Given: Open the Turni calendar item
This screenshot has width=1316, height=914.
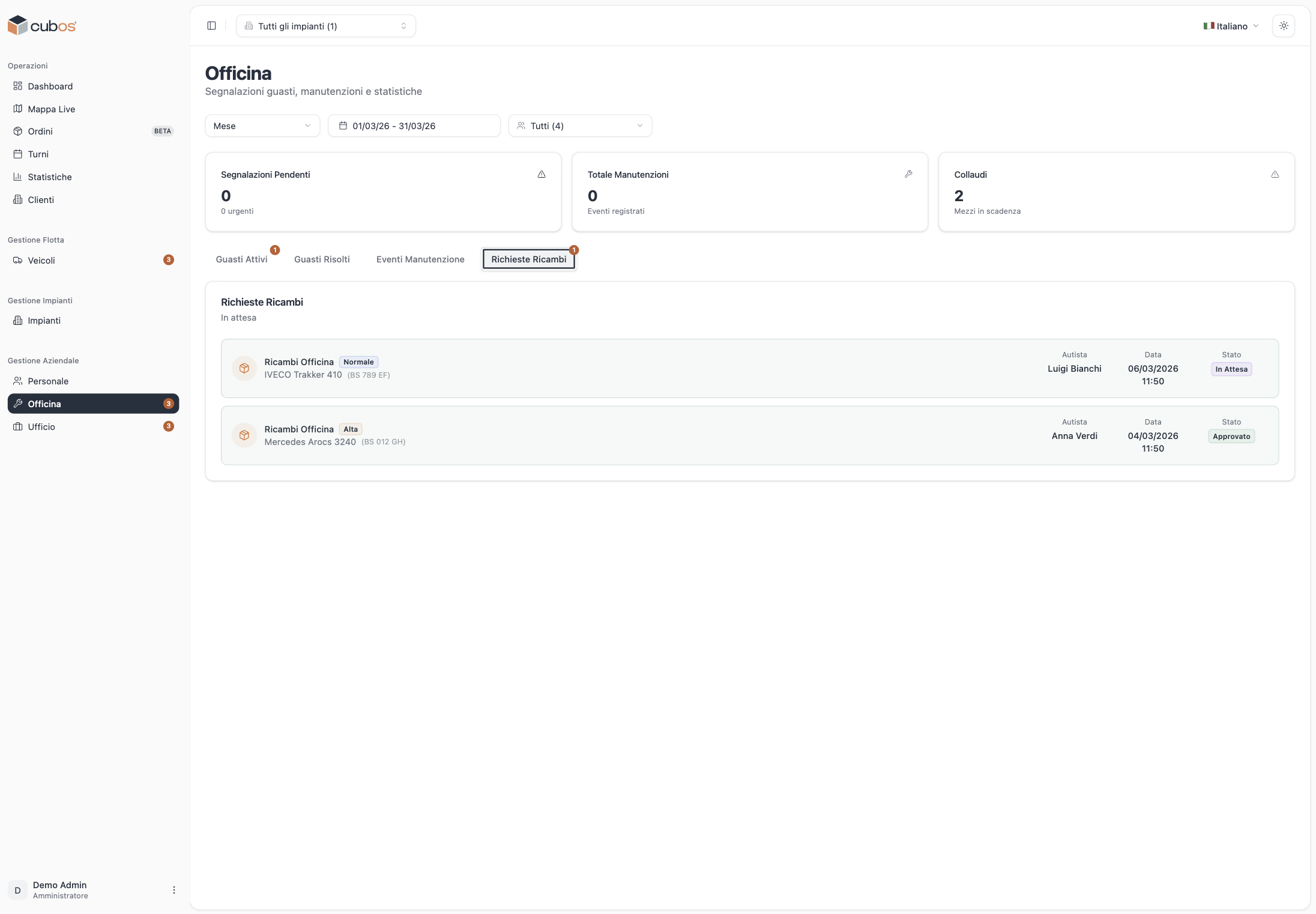Looking at the screenshot, I should tap(38, 154).
